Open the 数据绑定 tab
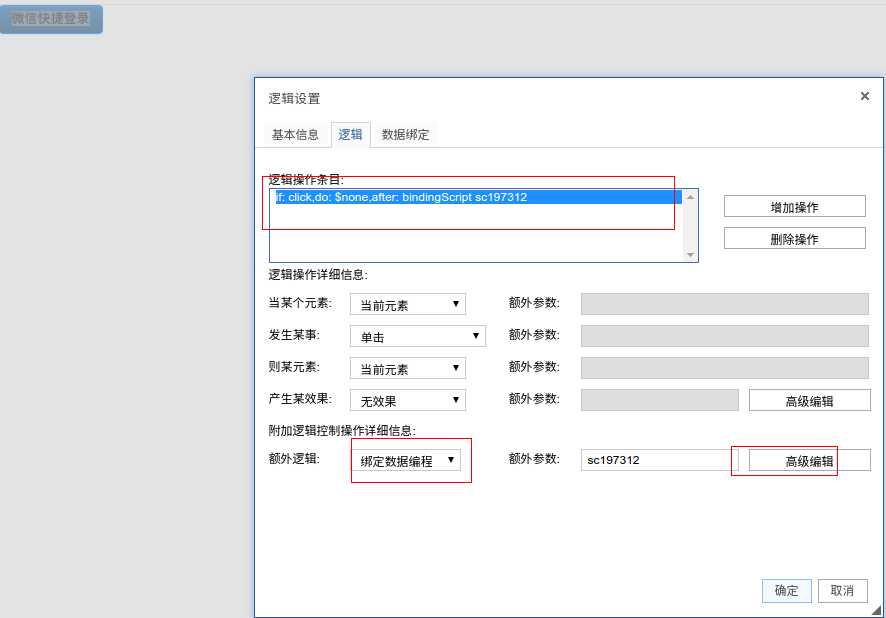The image size is (886, 618). tap(406, 135)
